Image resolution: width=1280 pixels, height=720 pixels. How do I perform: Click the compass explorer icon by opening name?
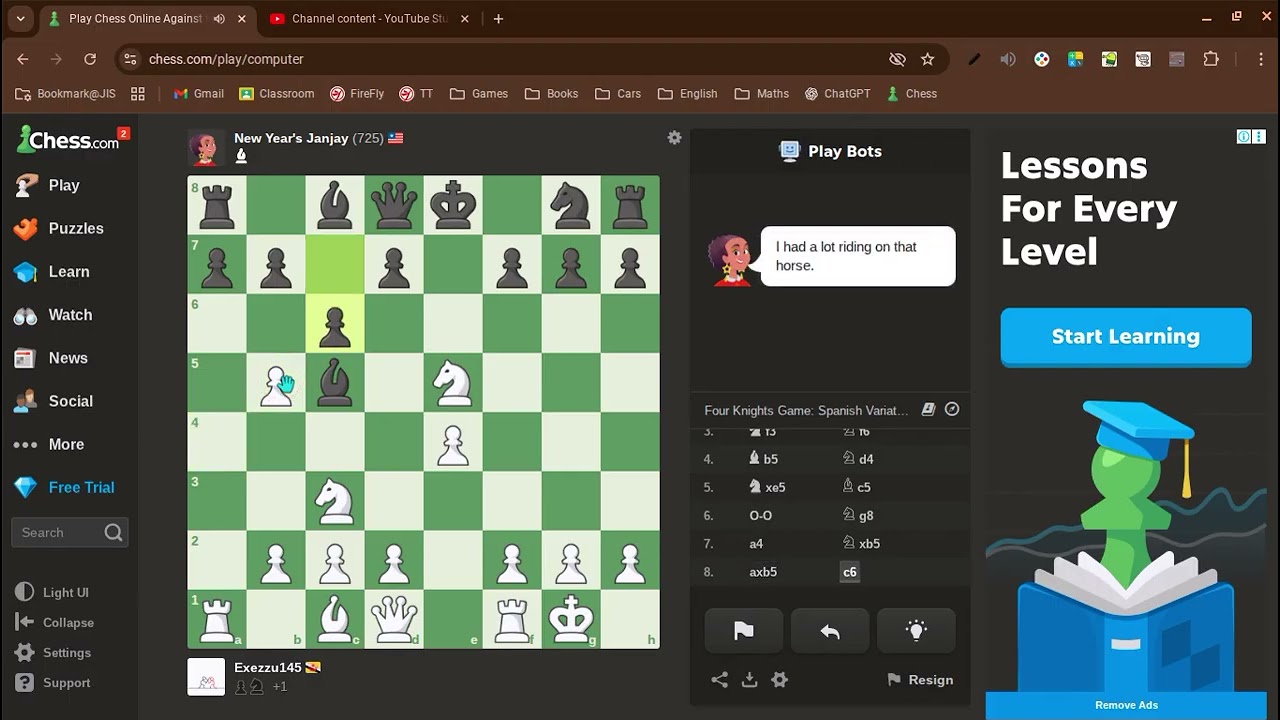tap(952, 409)
